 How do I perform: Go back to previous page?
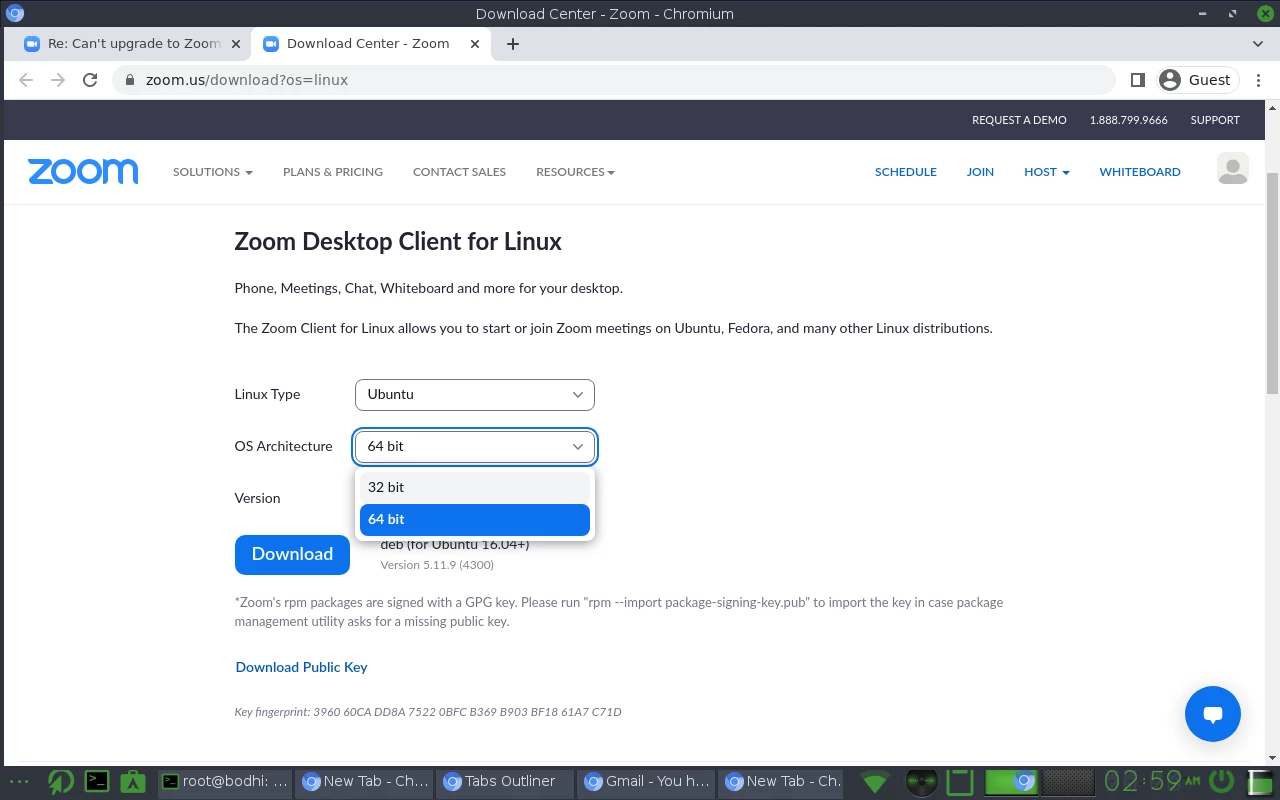point(26,80)
